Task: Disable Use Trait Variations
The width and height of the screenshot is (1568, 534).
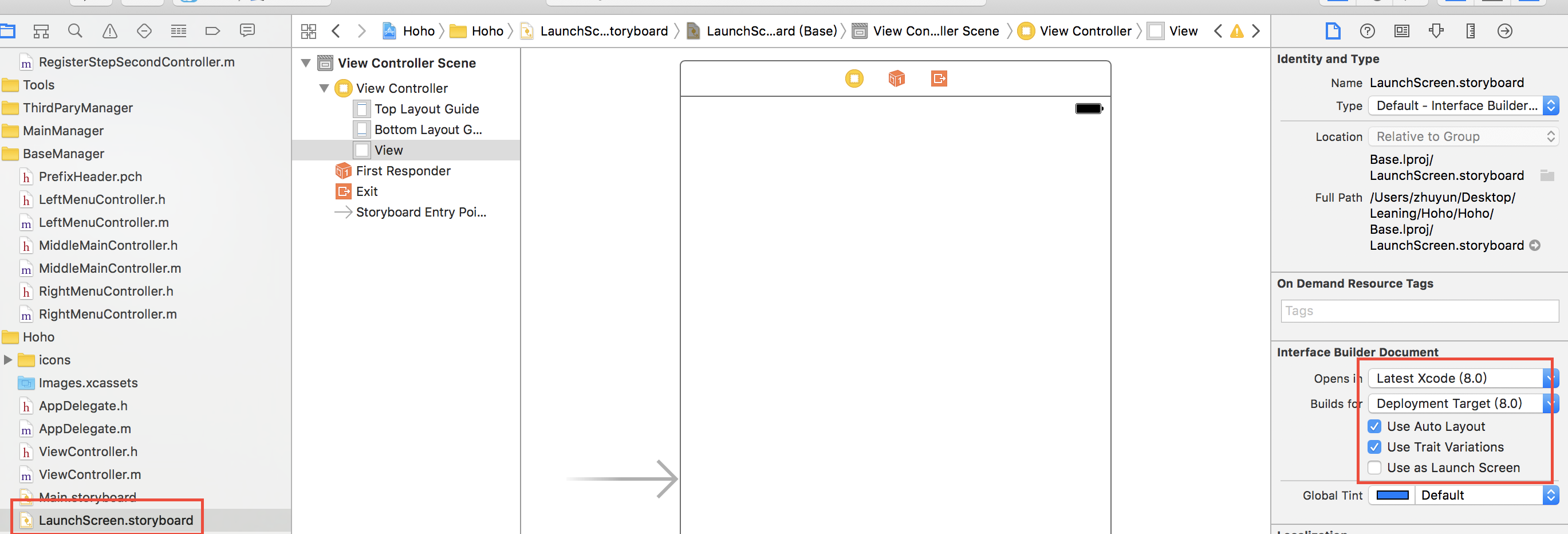Action: 1374,447
